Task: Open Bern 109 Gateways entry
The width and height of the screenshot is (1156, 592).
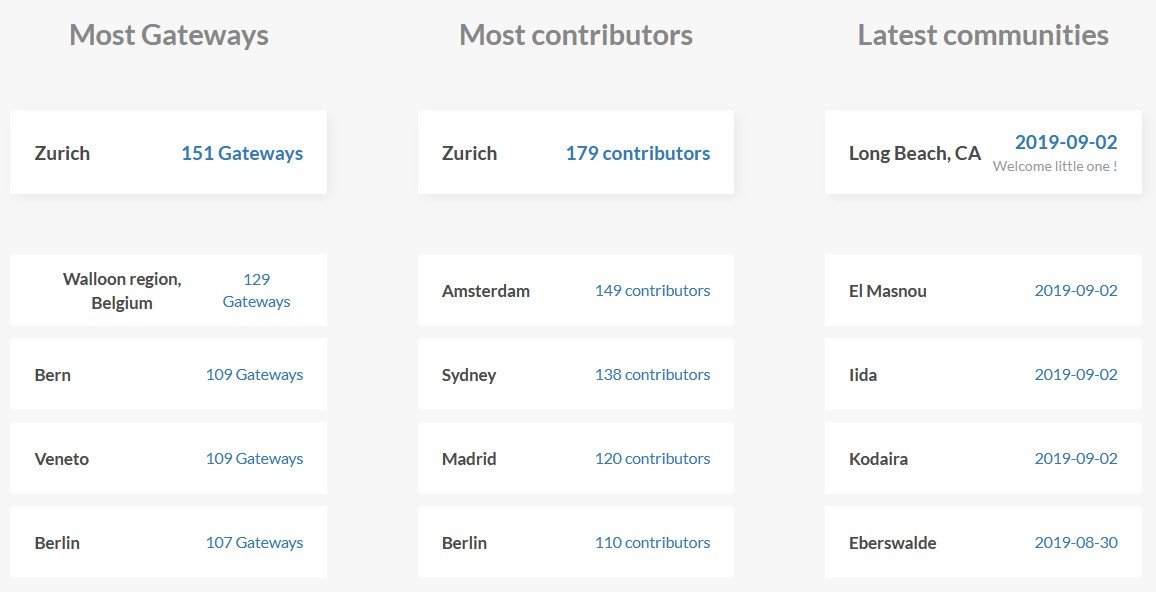Action: 168,375
